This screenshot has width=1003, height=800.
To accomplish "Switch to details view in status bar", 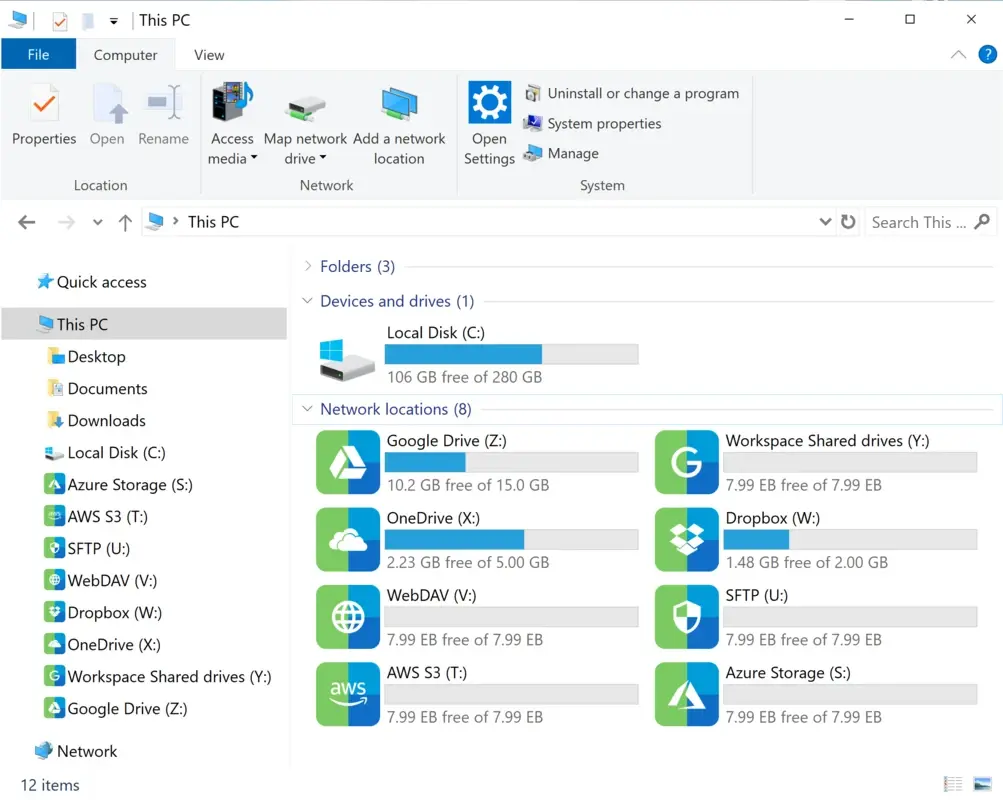I will click(x=953, y=784).
